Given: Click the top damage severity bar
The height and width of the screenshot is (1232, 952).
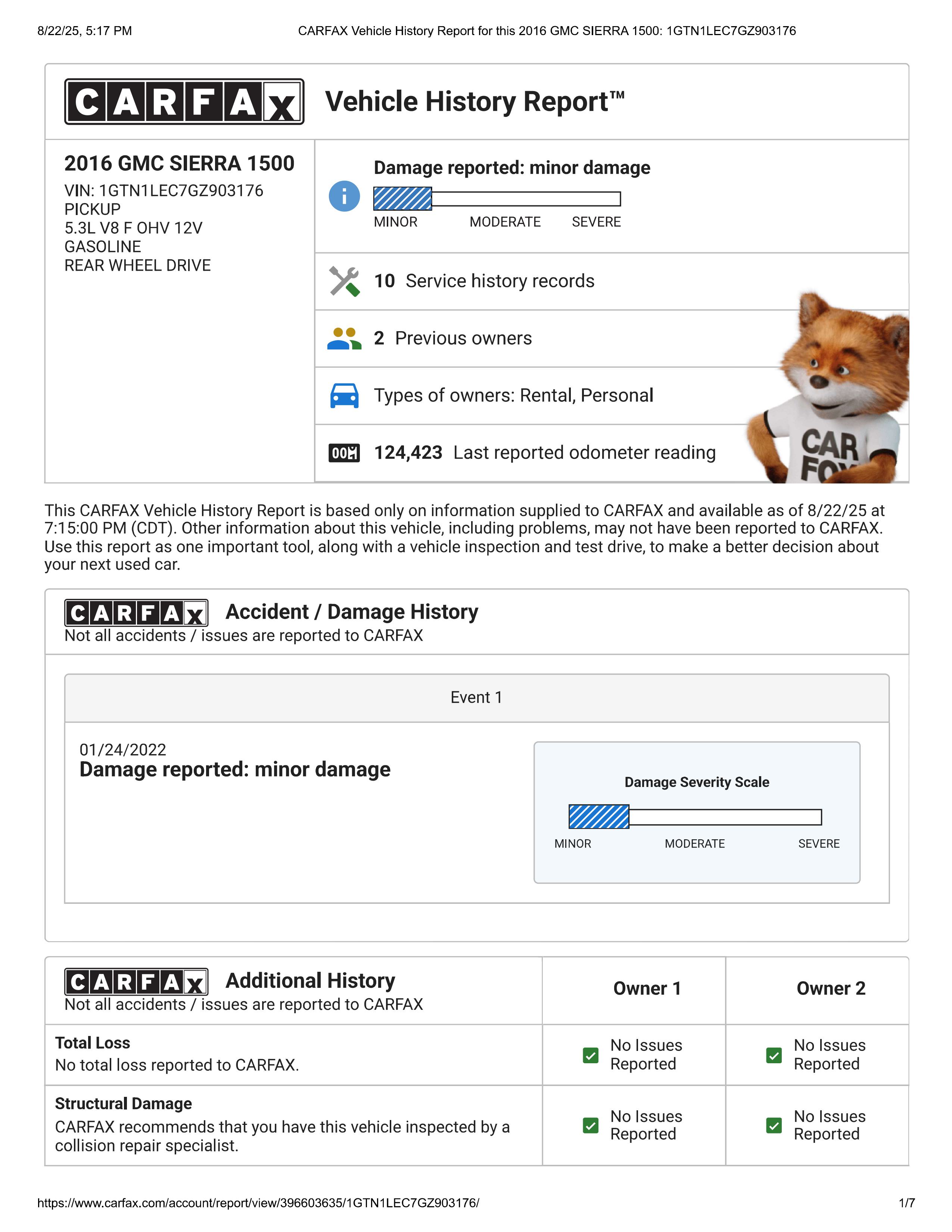Looking at the screenshot, I should pyautogui.click(x=497, y=199).
